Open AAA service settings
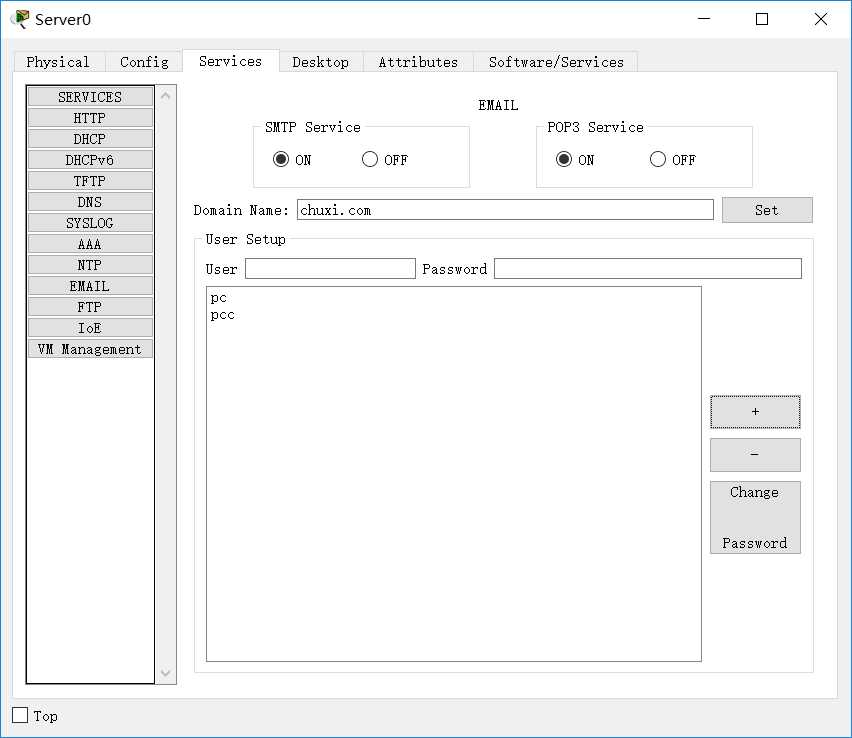Screen dimensions: 852x738 (90, 244)
